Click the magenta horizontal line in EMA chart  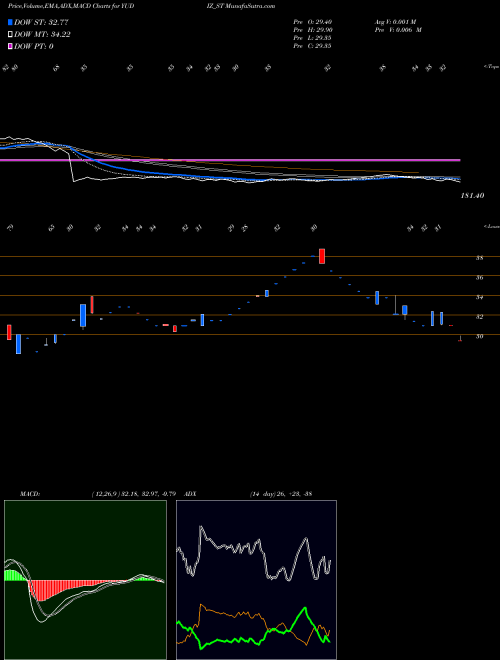[230, 160]
